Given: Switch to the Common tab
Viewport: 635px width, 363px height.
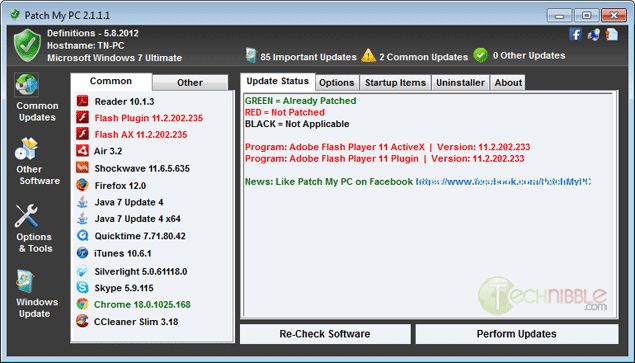Looking at the screenshot, I should coord(111,81).
